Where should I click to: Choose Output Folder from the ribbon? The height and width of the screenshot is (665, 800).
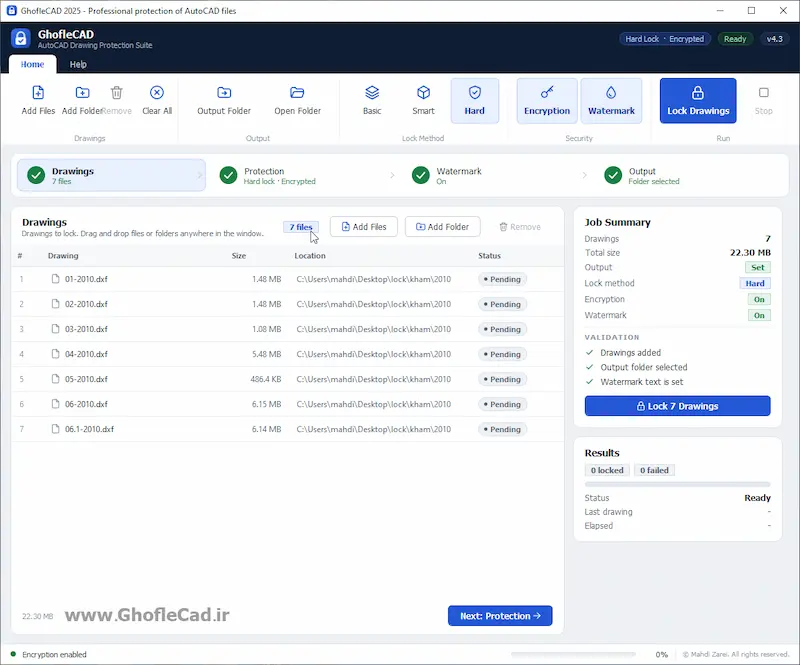click(224, 101)
